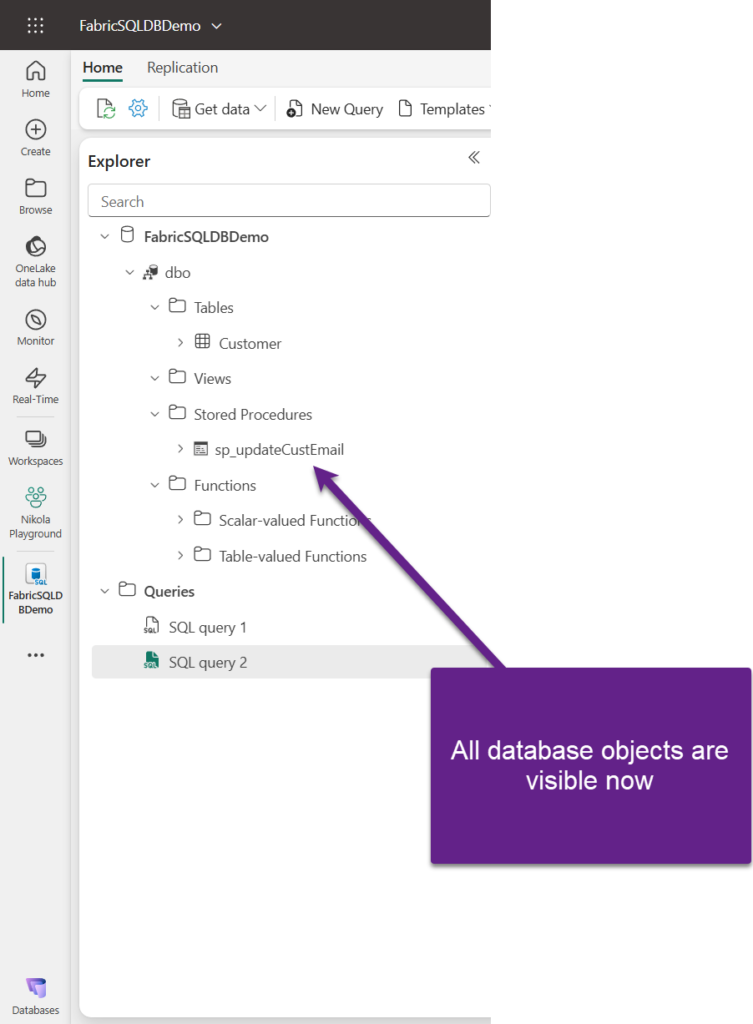Expand Table-valued Functions folder
This screenshot has width=753, height=1024.
pos(180,556)
